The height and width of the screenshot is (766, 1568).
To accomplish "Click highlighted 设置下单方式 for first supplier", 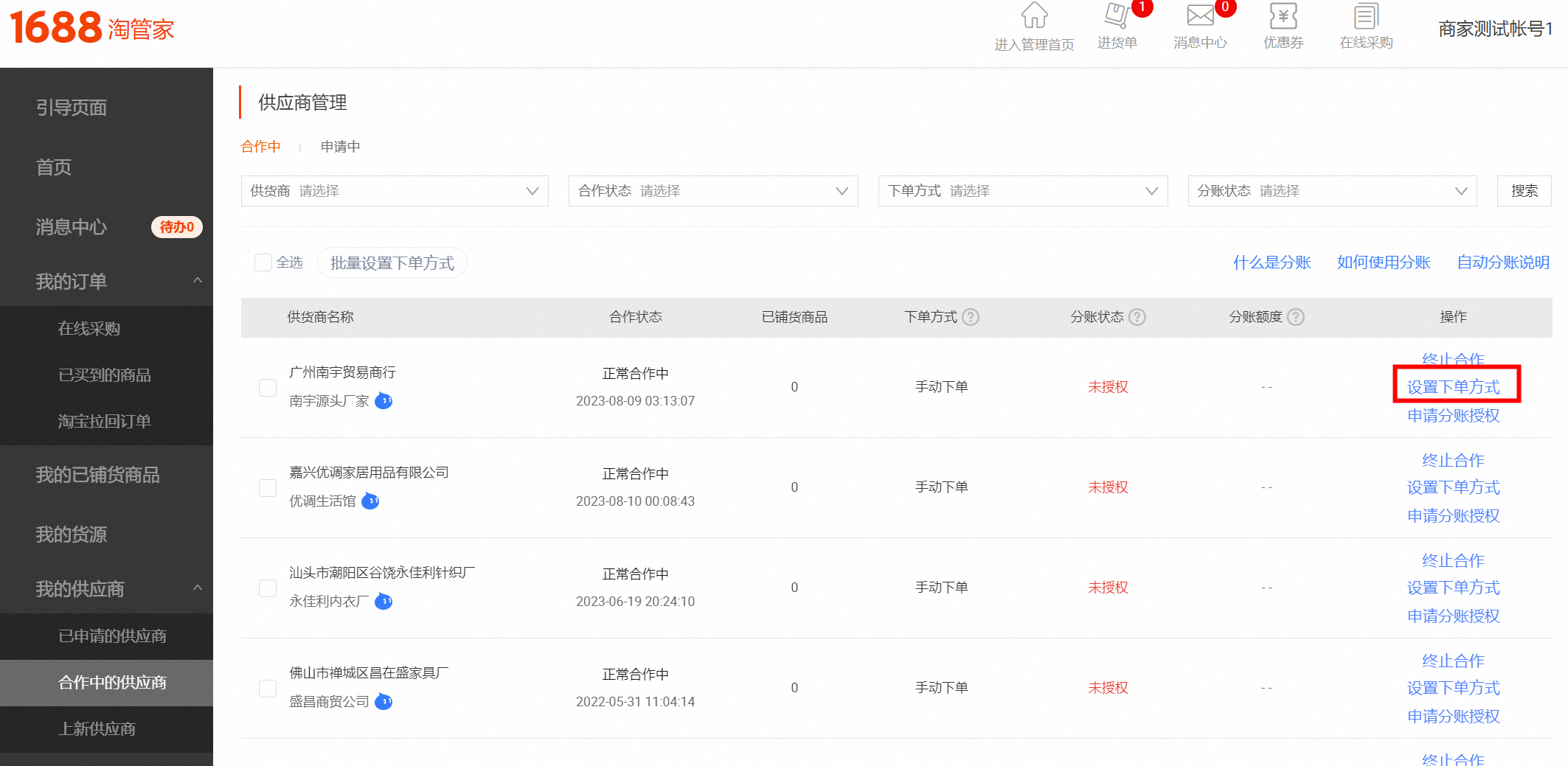I will pos(1454,385).
